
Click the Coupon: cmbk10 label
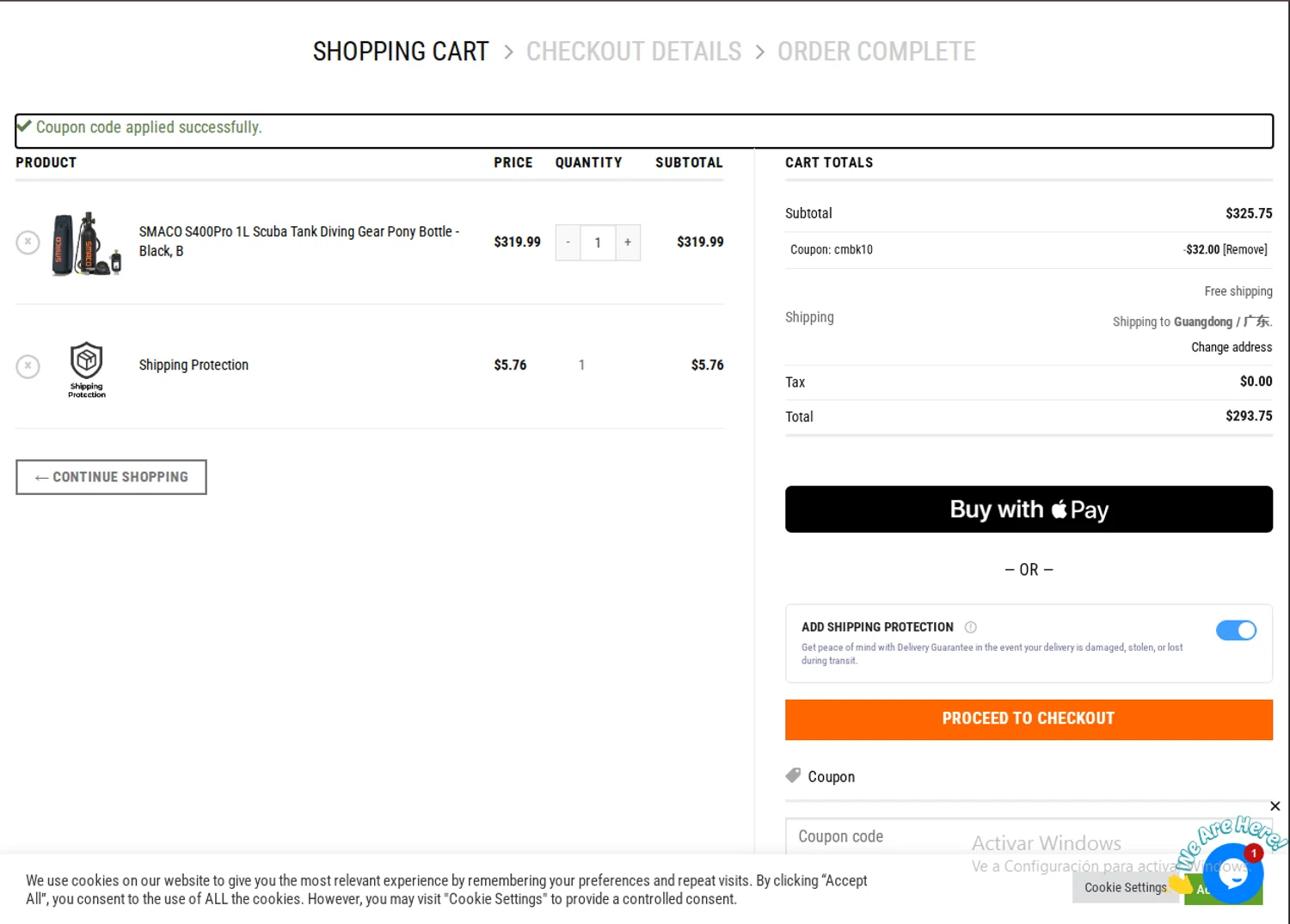tap(832, 249)
